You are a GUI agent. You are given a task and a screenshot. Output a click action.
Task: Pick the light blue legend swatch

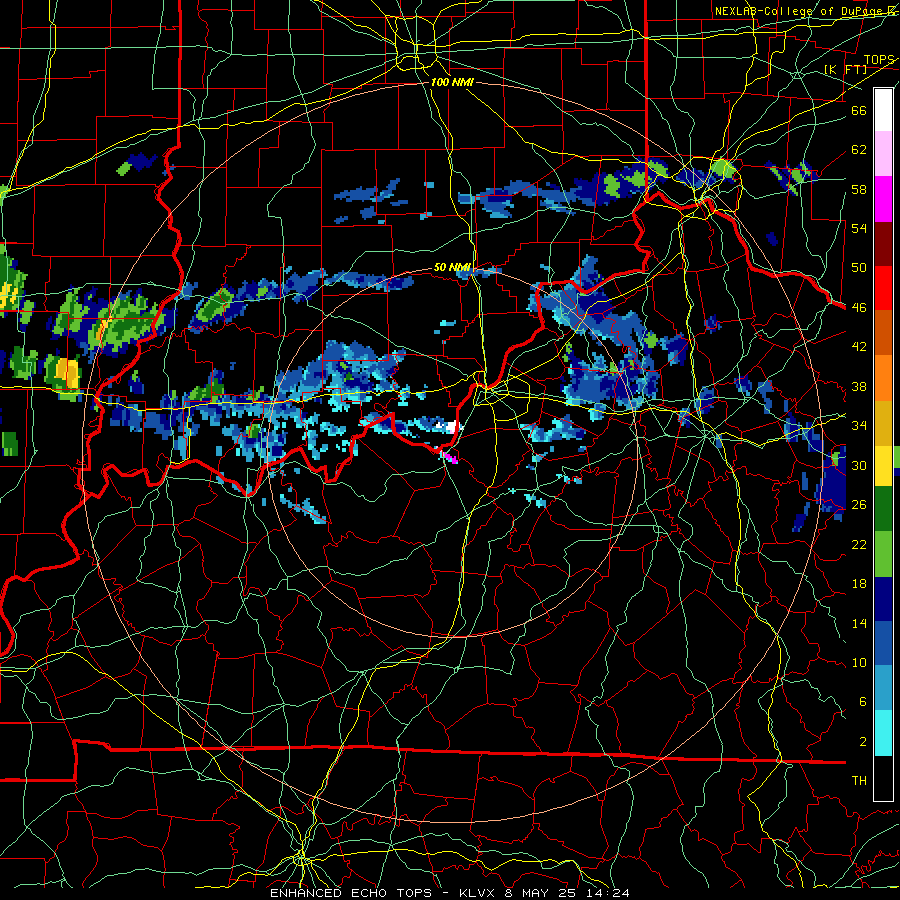click(x=883, y=688)
